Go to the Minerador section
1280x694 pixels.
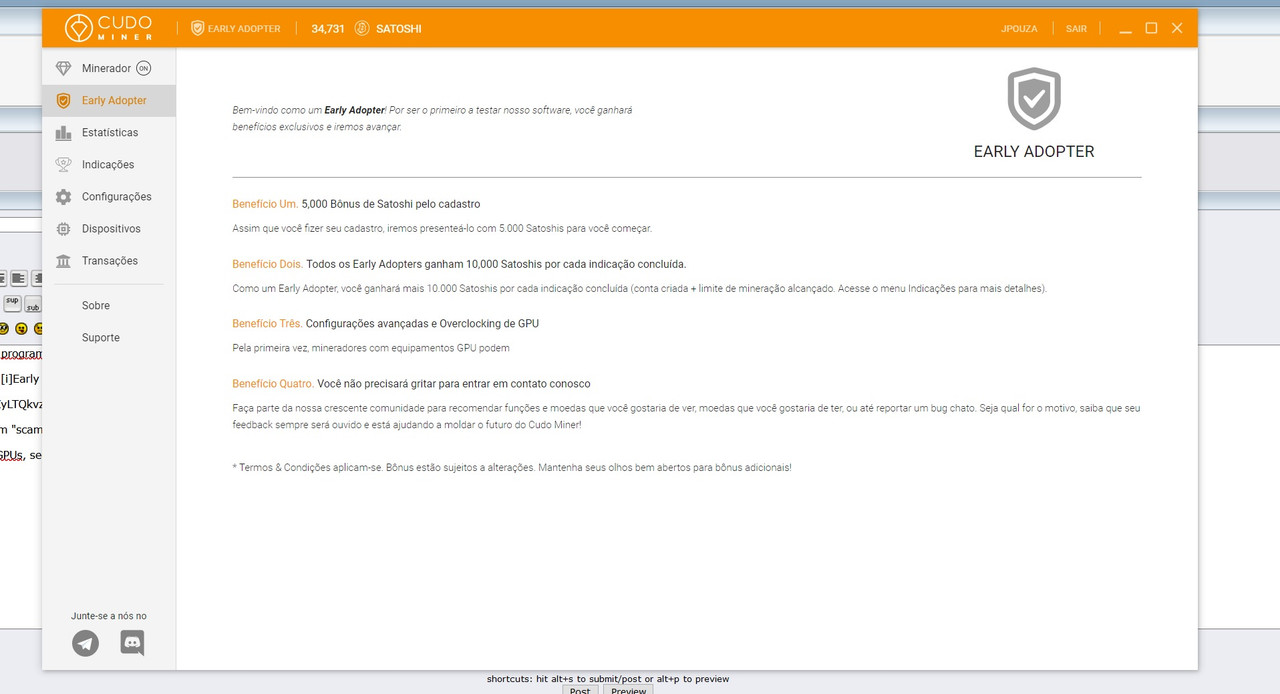[x=106, y=68]
